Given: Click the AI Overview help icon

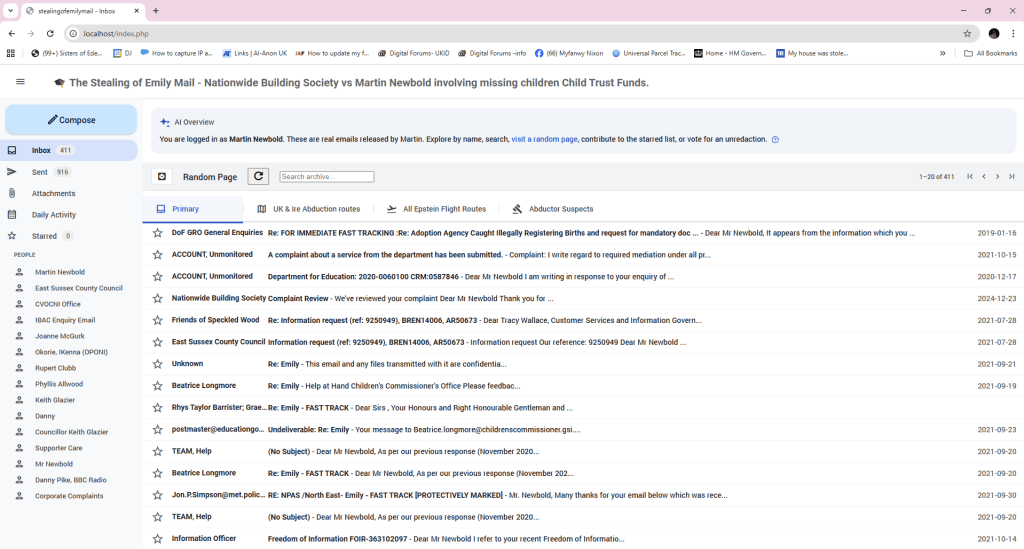Looking at the screenshot, I should (x=775, y=140).
